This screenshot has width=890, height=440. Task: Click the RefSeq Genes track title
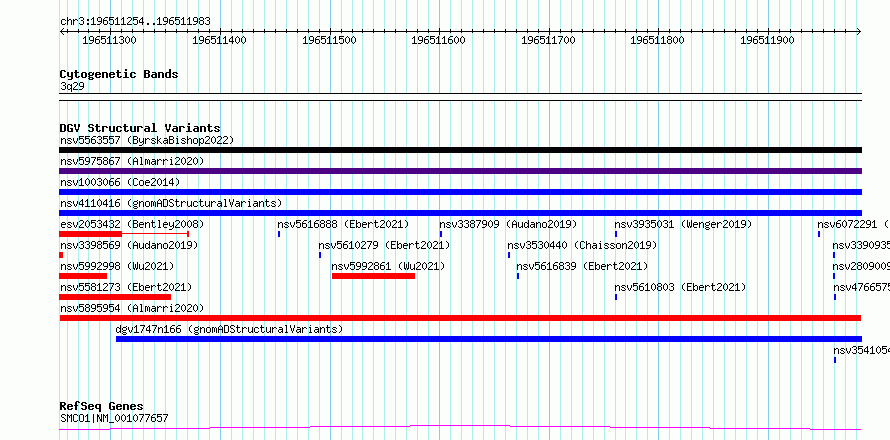(x=102, y=406)
